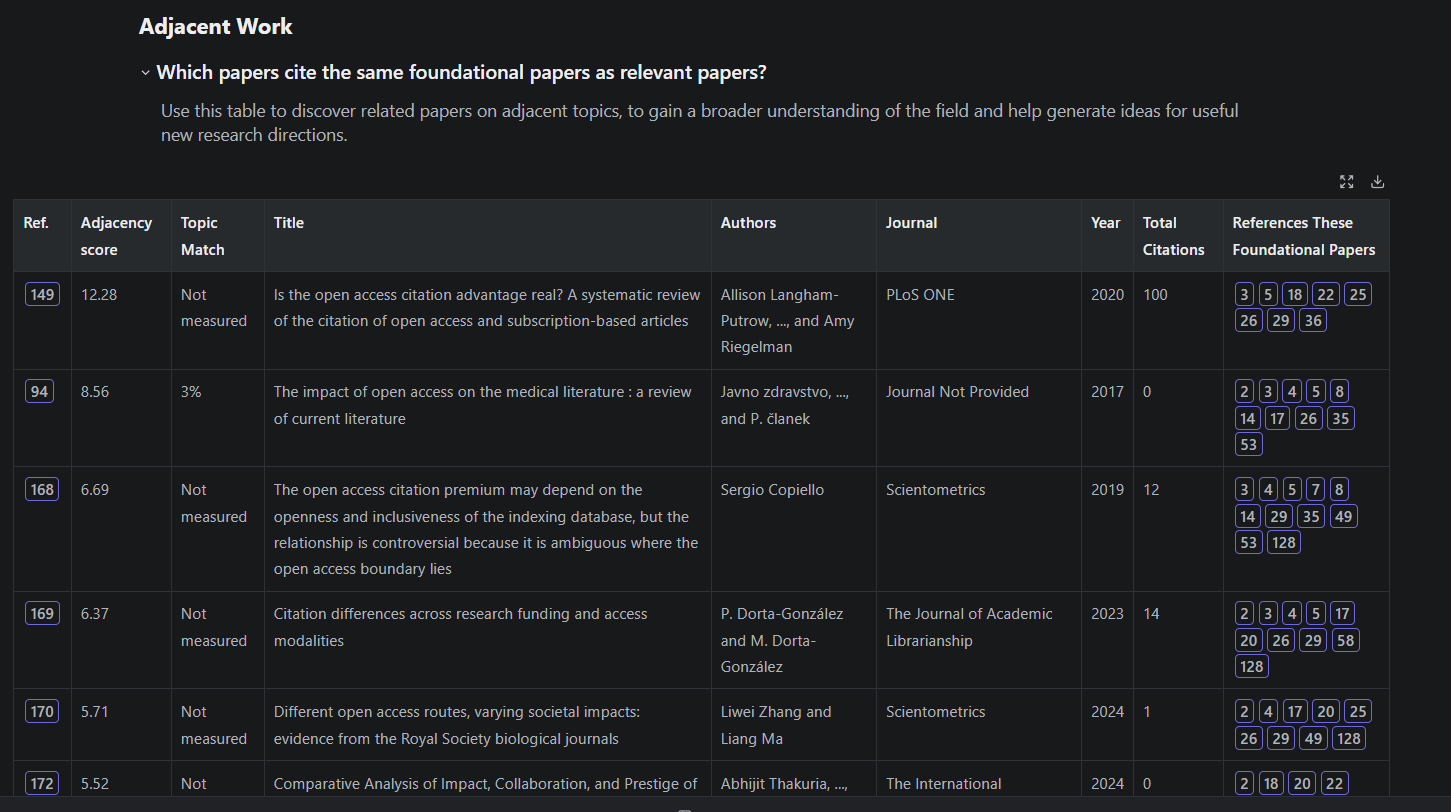Select reference badge 168
Image resolution: width=1451 pixels, height=812 pixels.
click(x=42, y=489)
